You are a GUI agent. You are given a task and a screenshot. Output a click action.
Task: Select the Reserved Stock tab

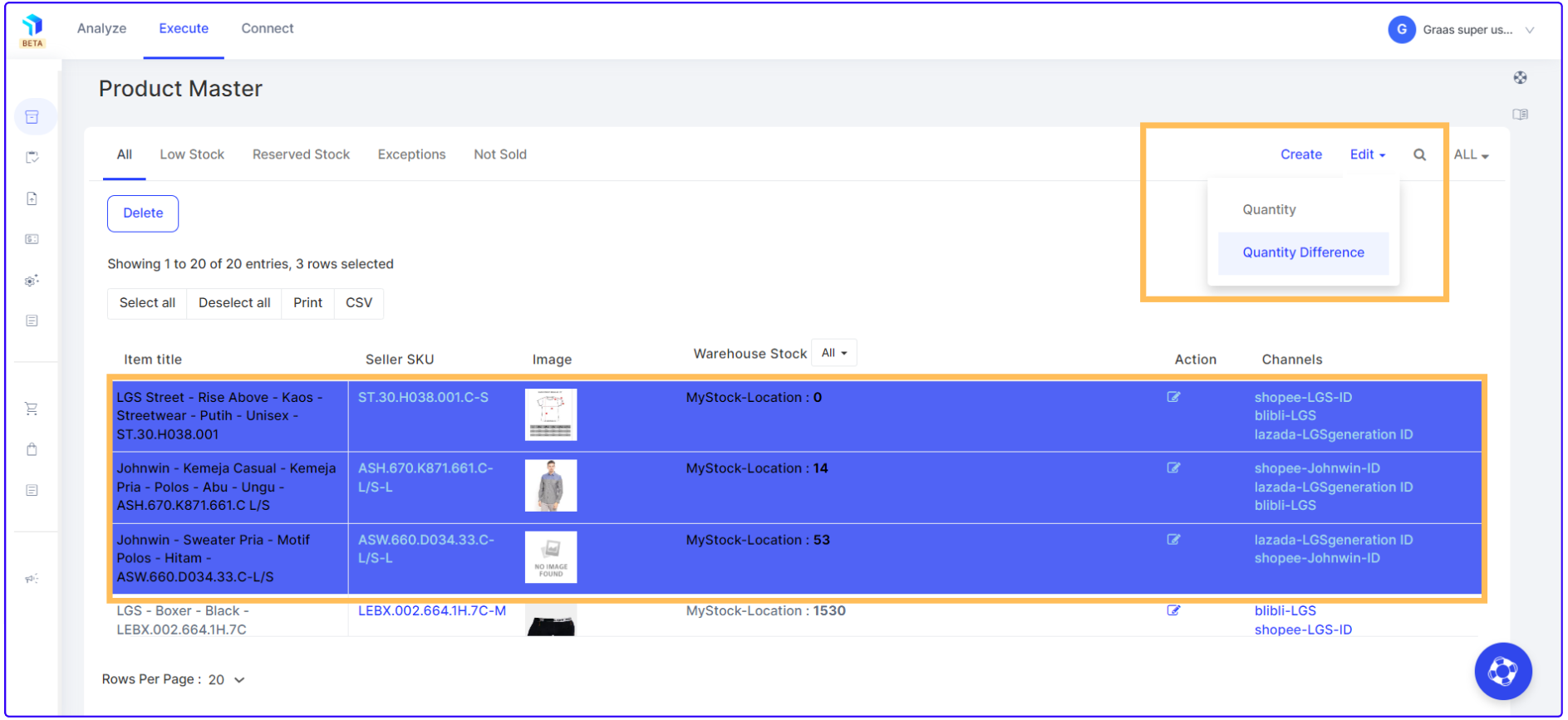tap(301, 154)
